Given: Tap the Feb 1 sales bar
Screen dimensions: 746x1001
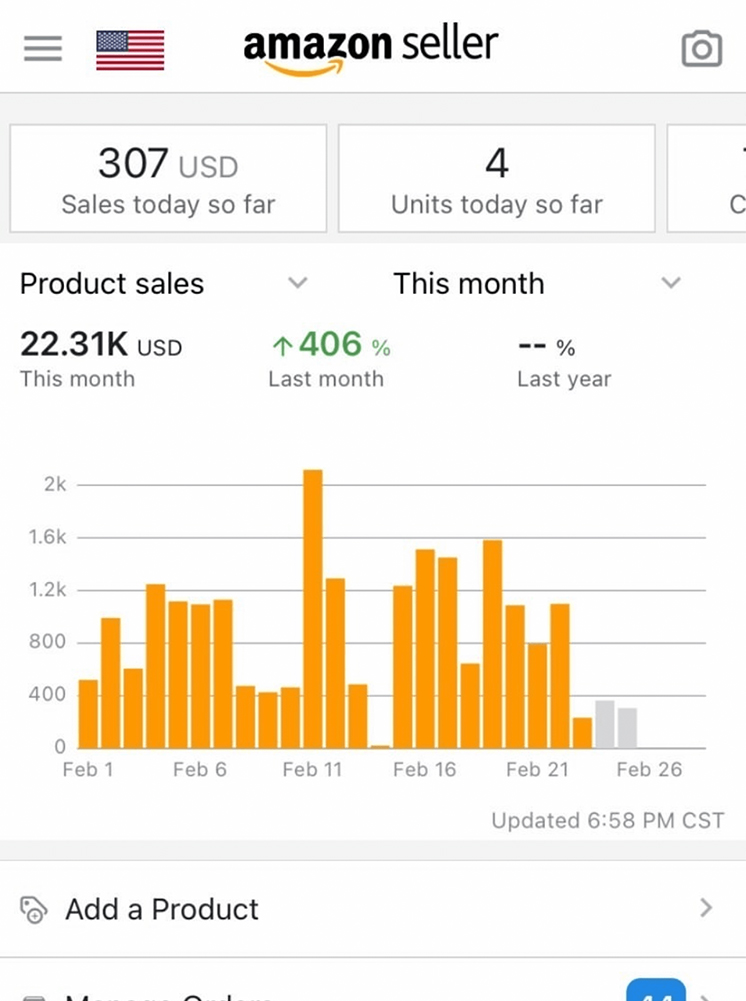Looking at the screenshot, I should tap(88, 714).
